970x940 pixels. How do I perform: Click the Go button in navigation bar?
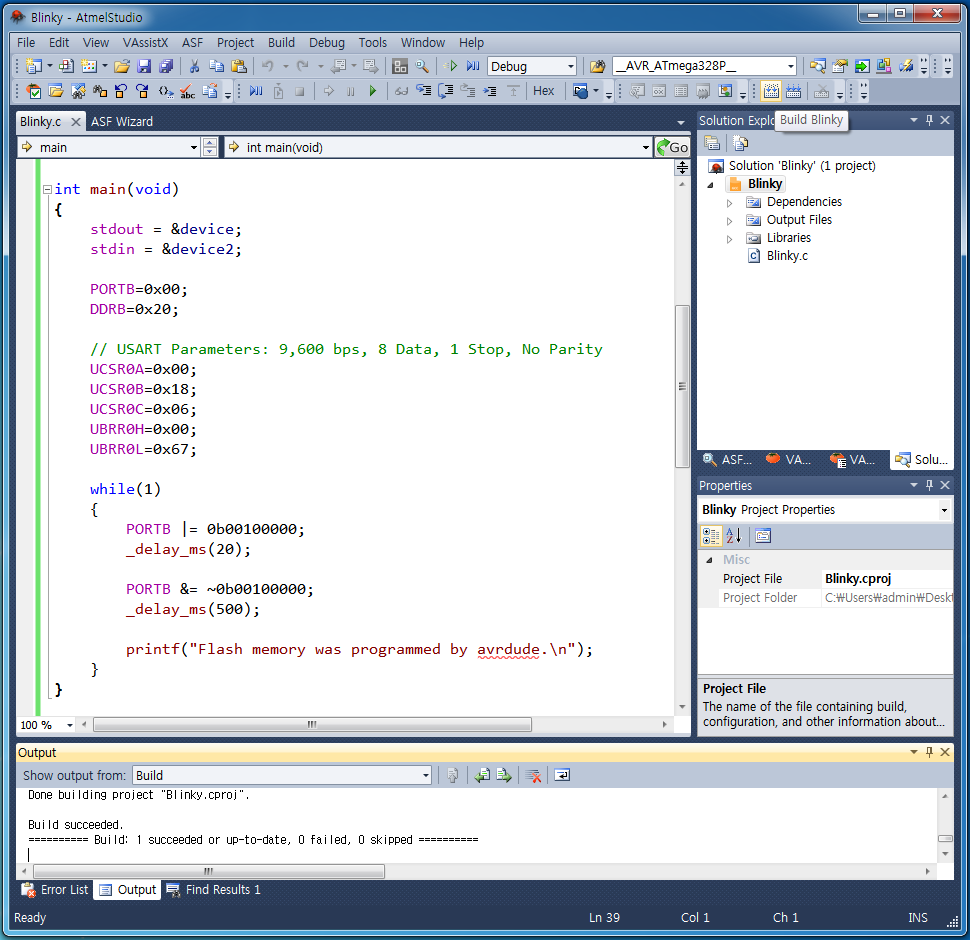[x=672, y=147]
